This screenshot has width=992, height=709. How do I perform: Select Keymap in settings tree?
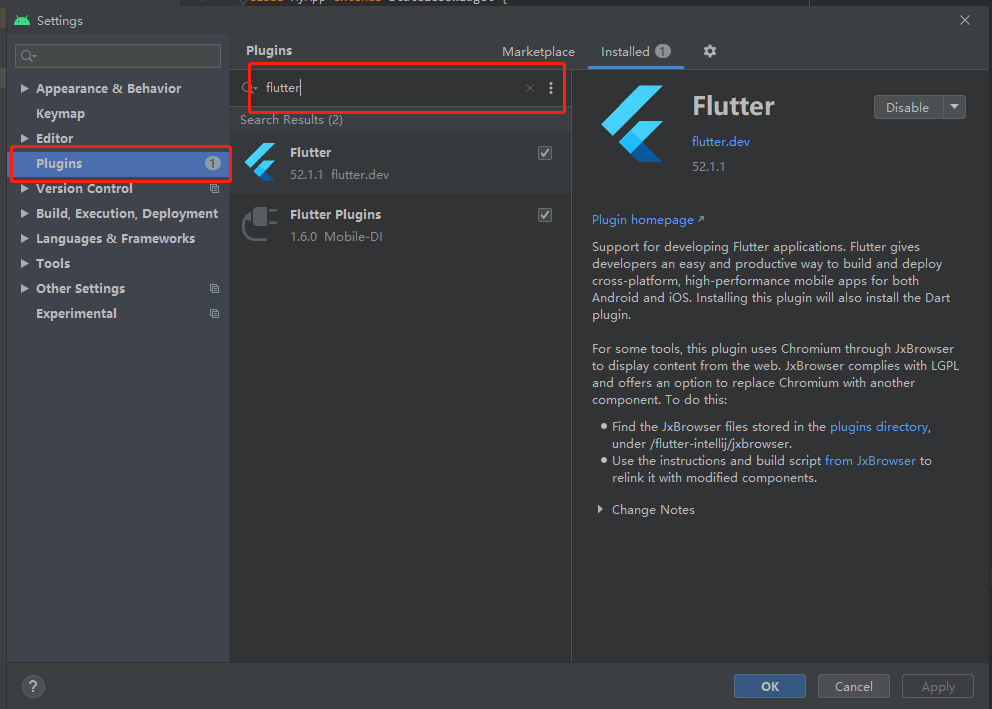click(60, 114)
